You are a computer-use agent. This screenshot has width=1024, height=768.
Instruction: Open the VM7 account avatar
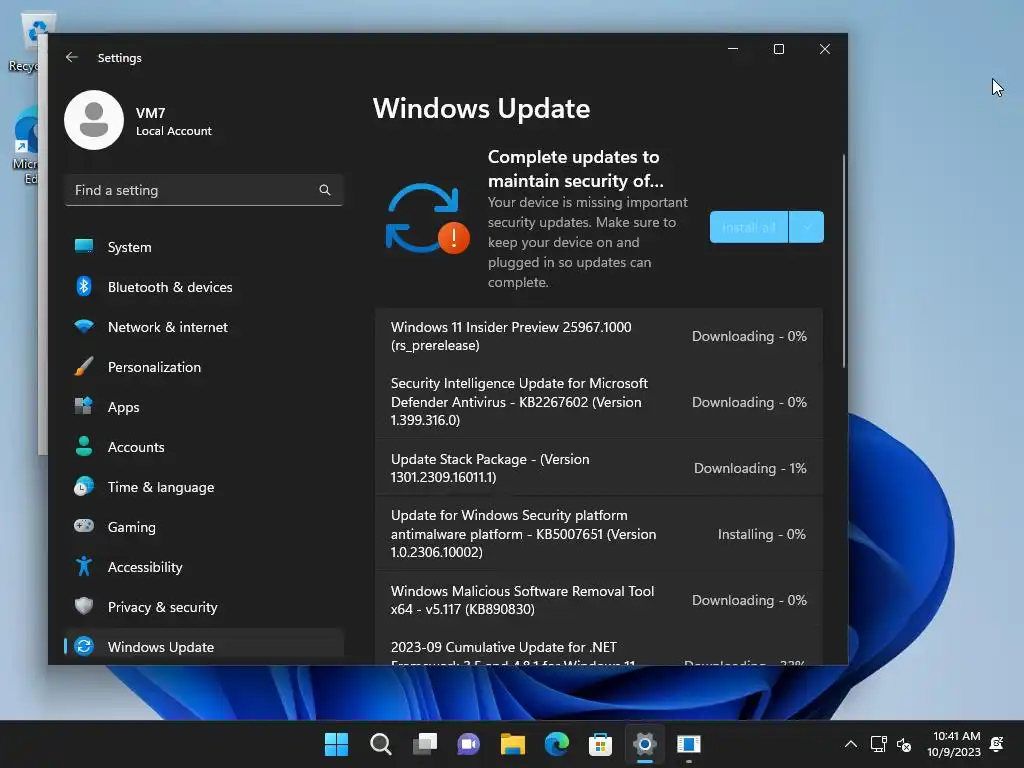[94, 120]
